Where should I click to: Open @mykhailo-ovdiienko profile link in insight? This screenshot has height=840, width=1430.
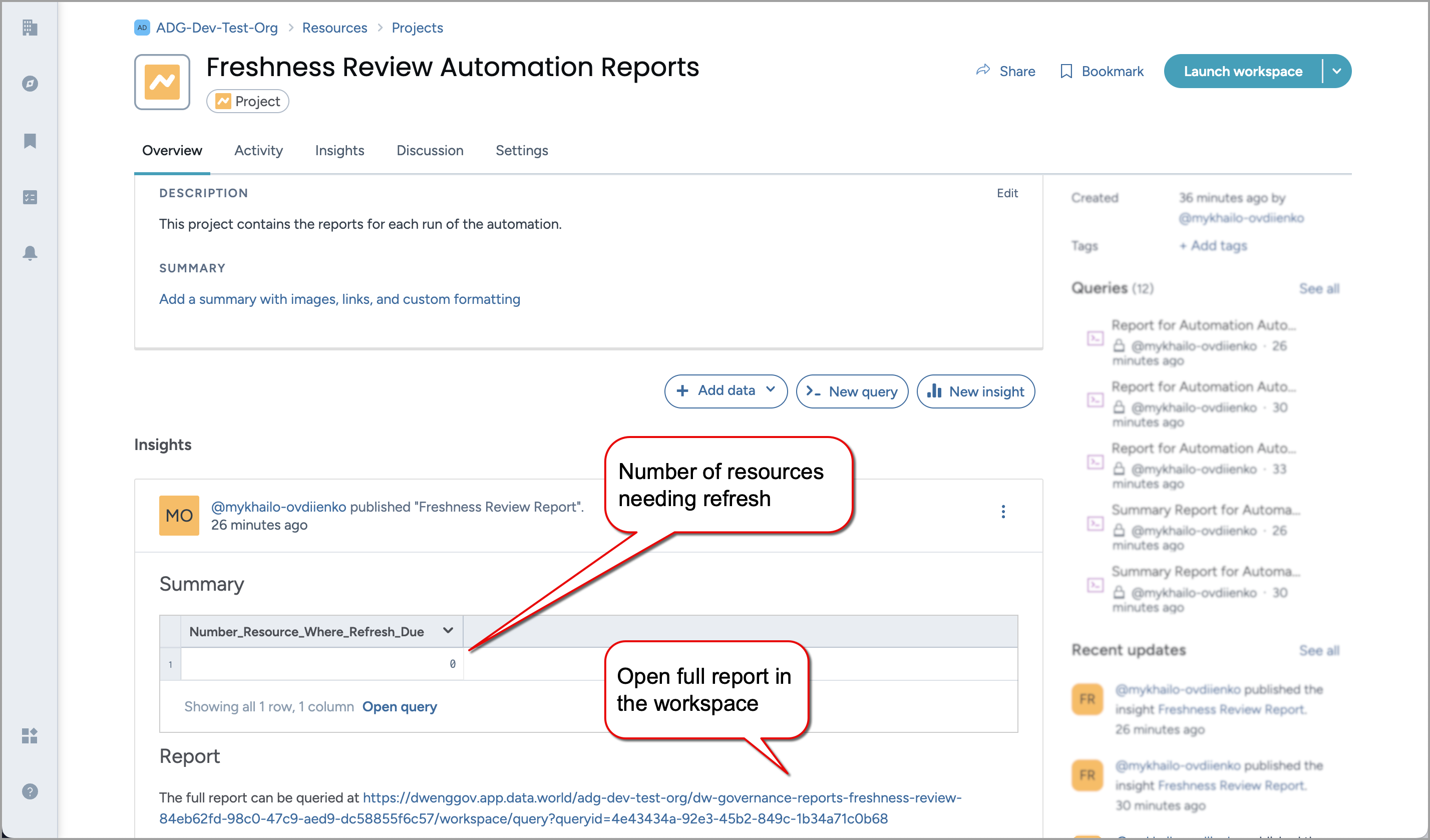[x=278, y=507]
